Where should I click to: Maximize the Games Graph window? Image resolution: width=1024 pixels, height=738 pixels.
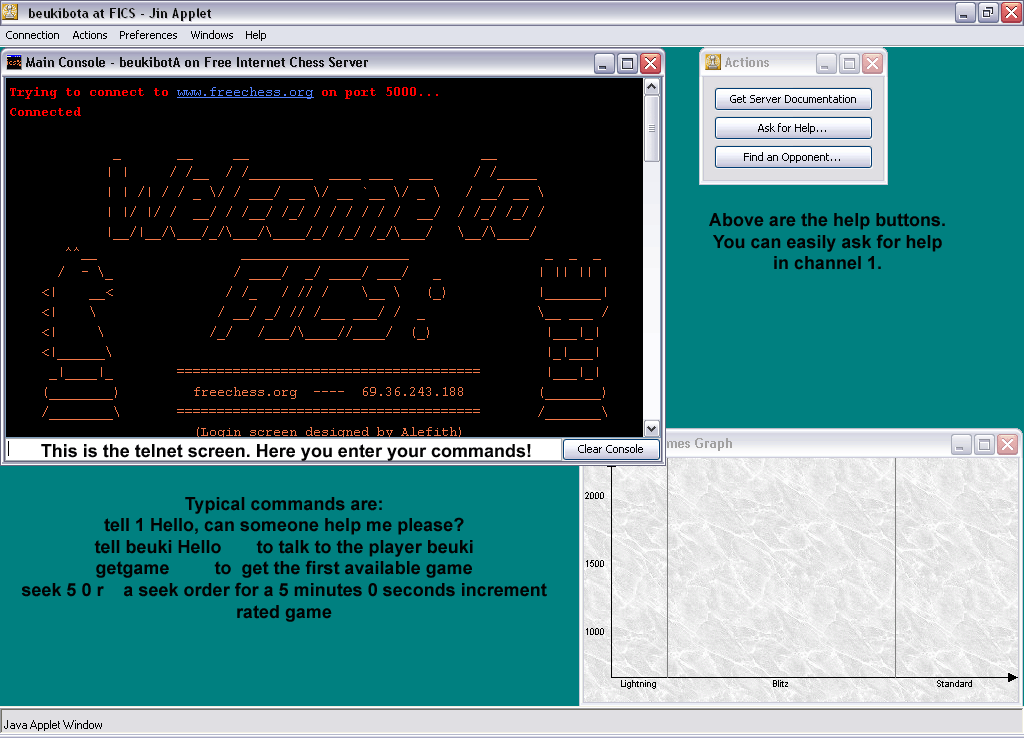(984, 445)
